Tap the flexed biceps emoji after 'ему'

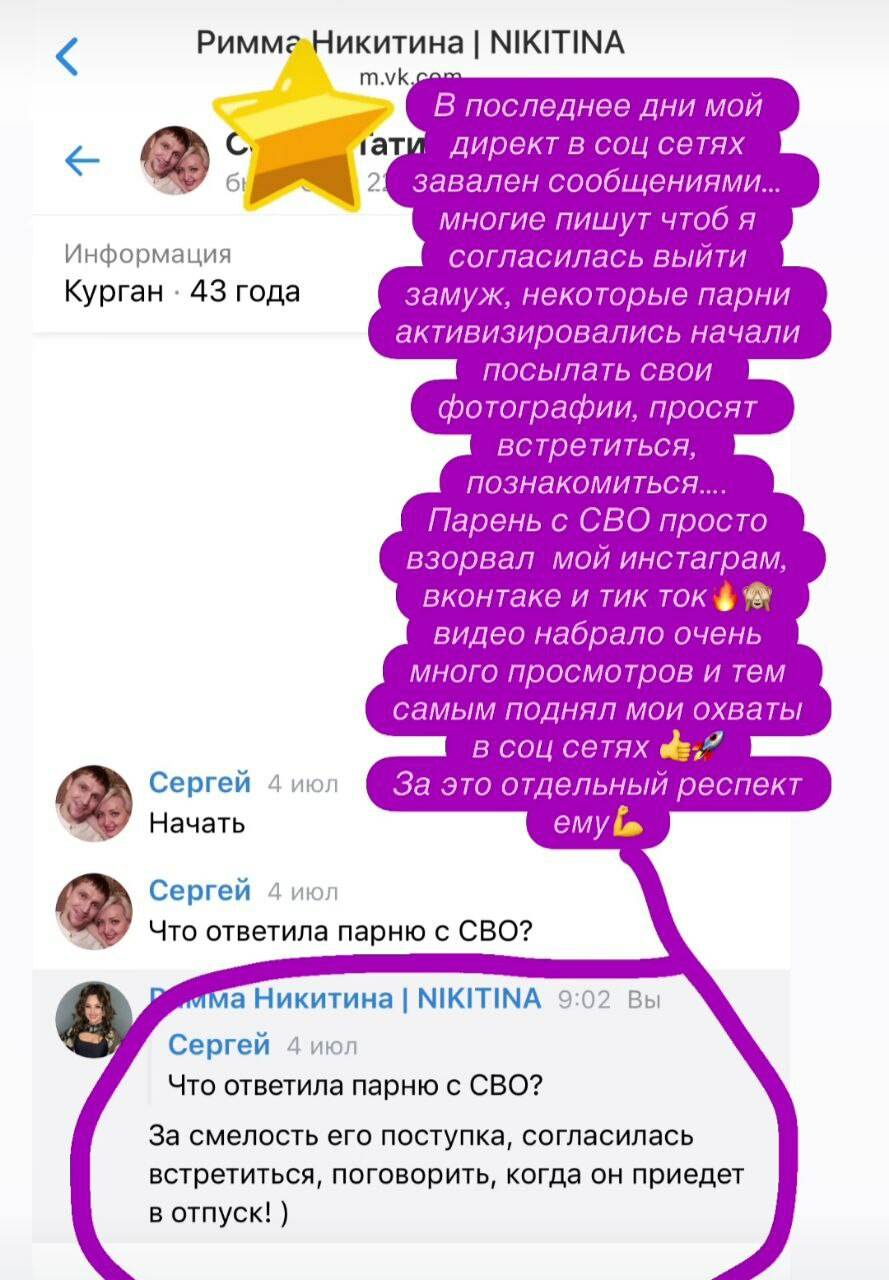[x=628, y=824]
